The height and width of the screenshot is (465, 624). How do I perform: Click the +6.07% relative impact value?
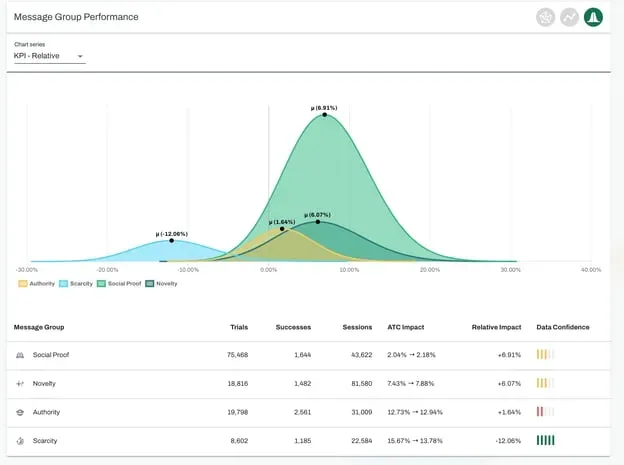[x=509, y=383]
